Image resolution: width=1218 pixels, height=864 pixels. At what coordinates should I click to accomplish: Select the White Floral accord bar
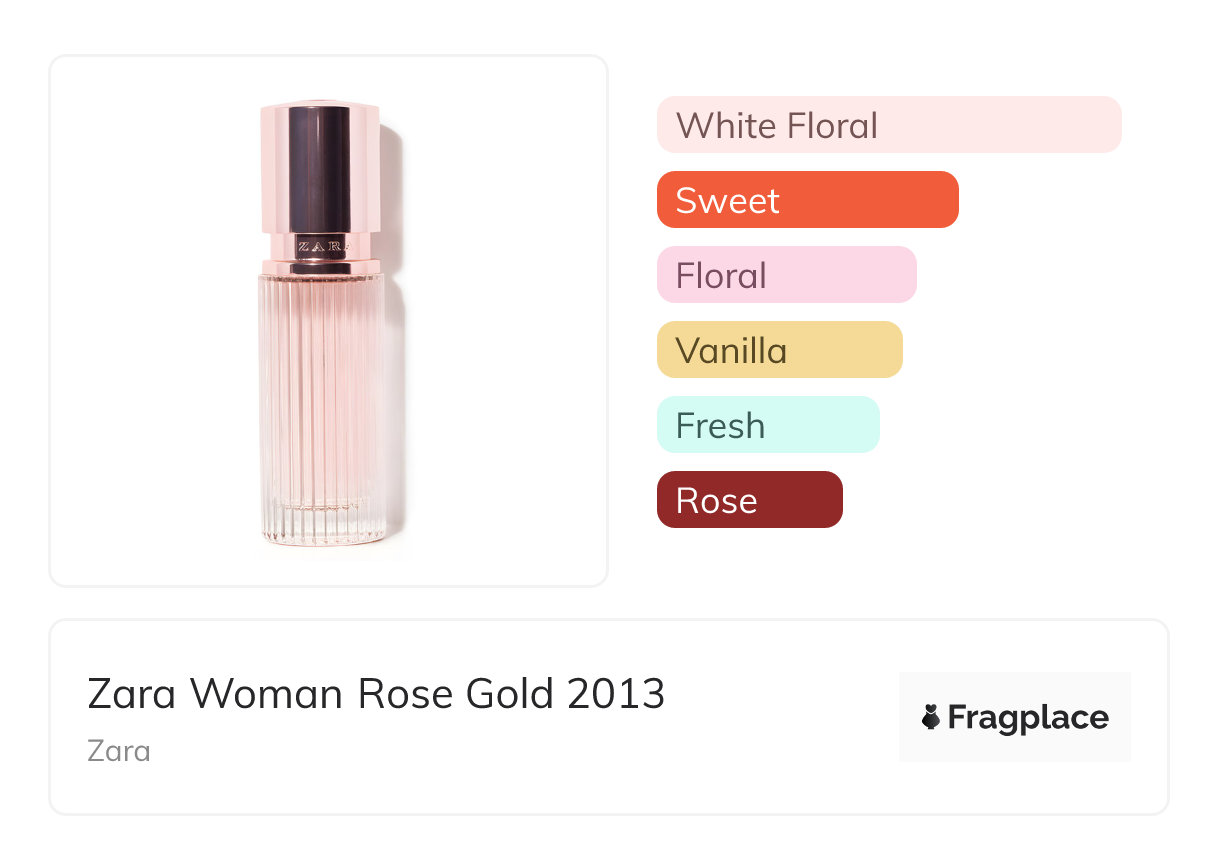[888, 125]
